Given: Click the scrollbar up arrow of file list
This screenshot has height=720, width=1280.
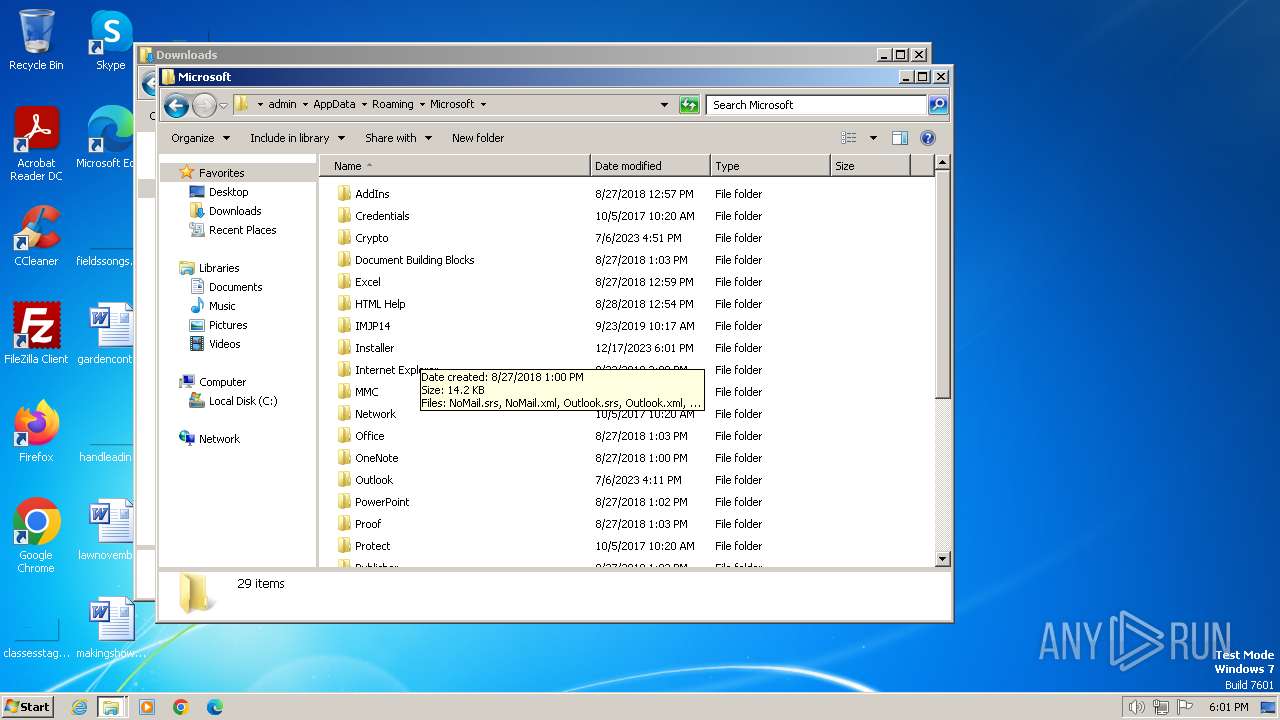Looking at the screenshot, I should pos(942,162).
